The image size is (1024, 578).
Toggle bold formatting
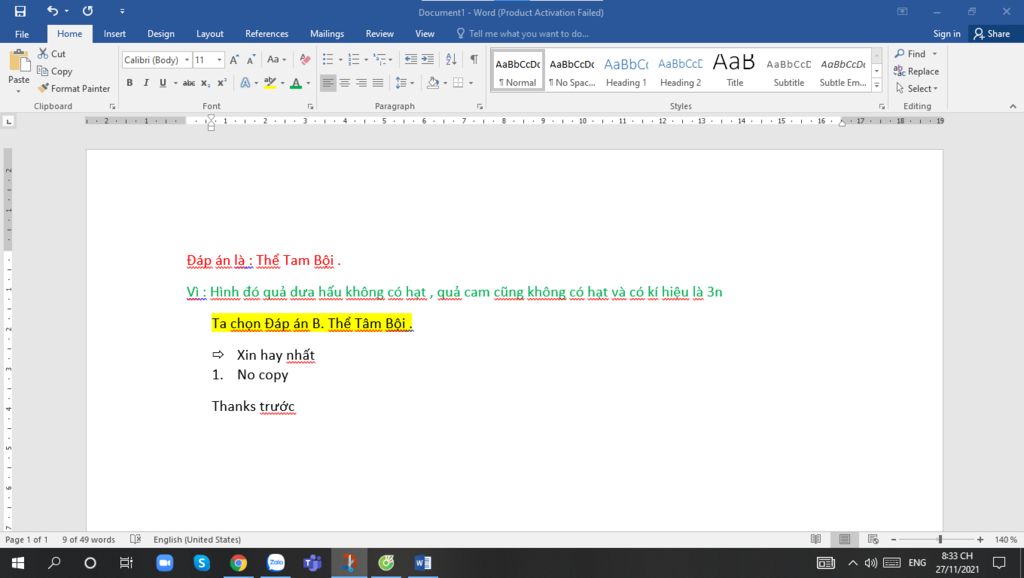(129, 83)
